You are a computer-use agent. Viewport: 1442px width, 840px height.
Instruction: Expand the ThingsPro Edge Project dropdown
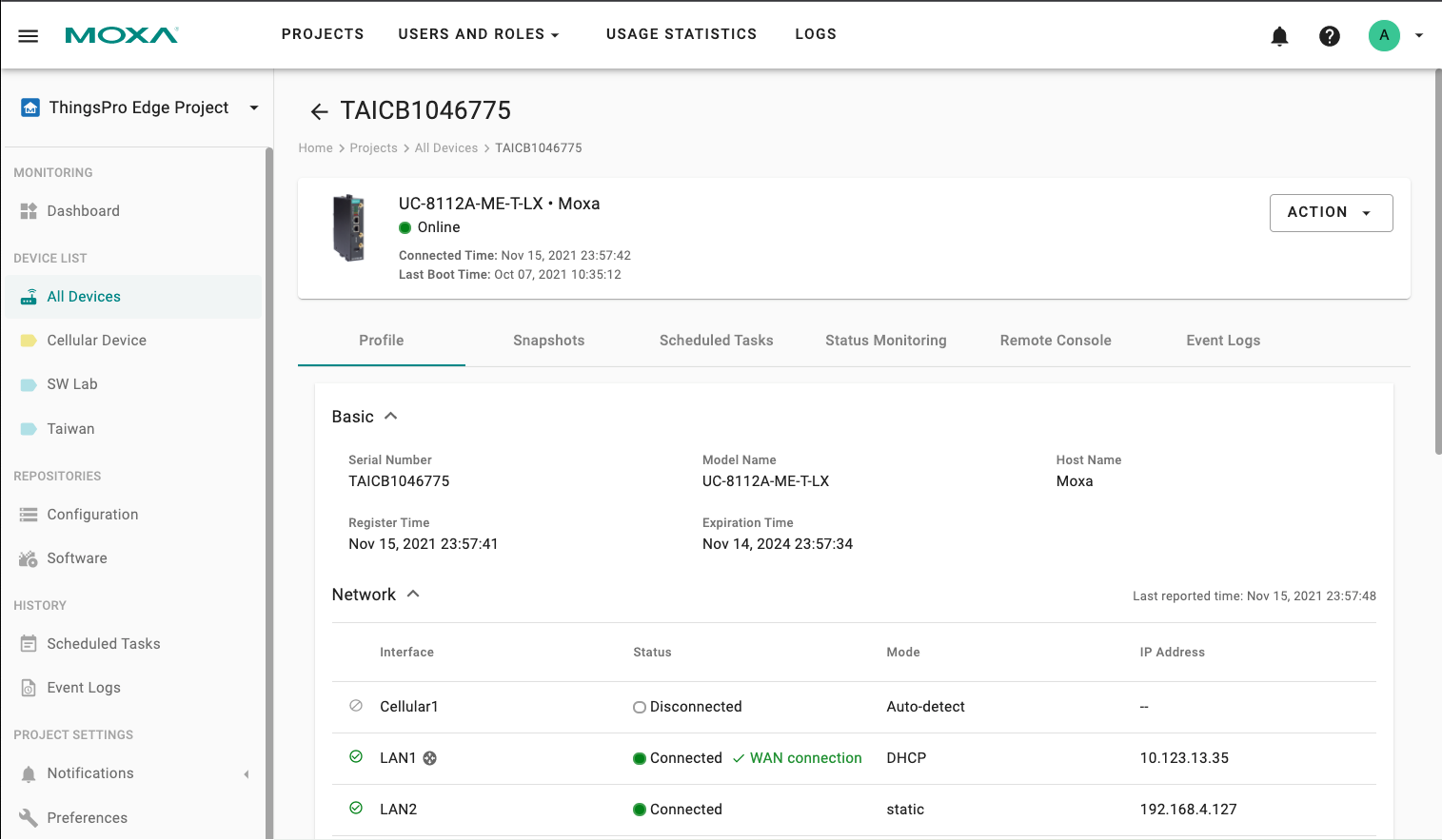click(254, 107)
